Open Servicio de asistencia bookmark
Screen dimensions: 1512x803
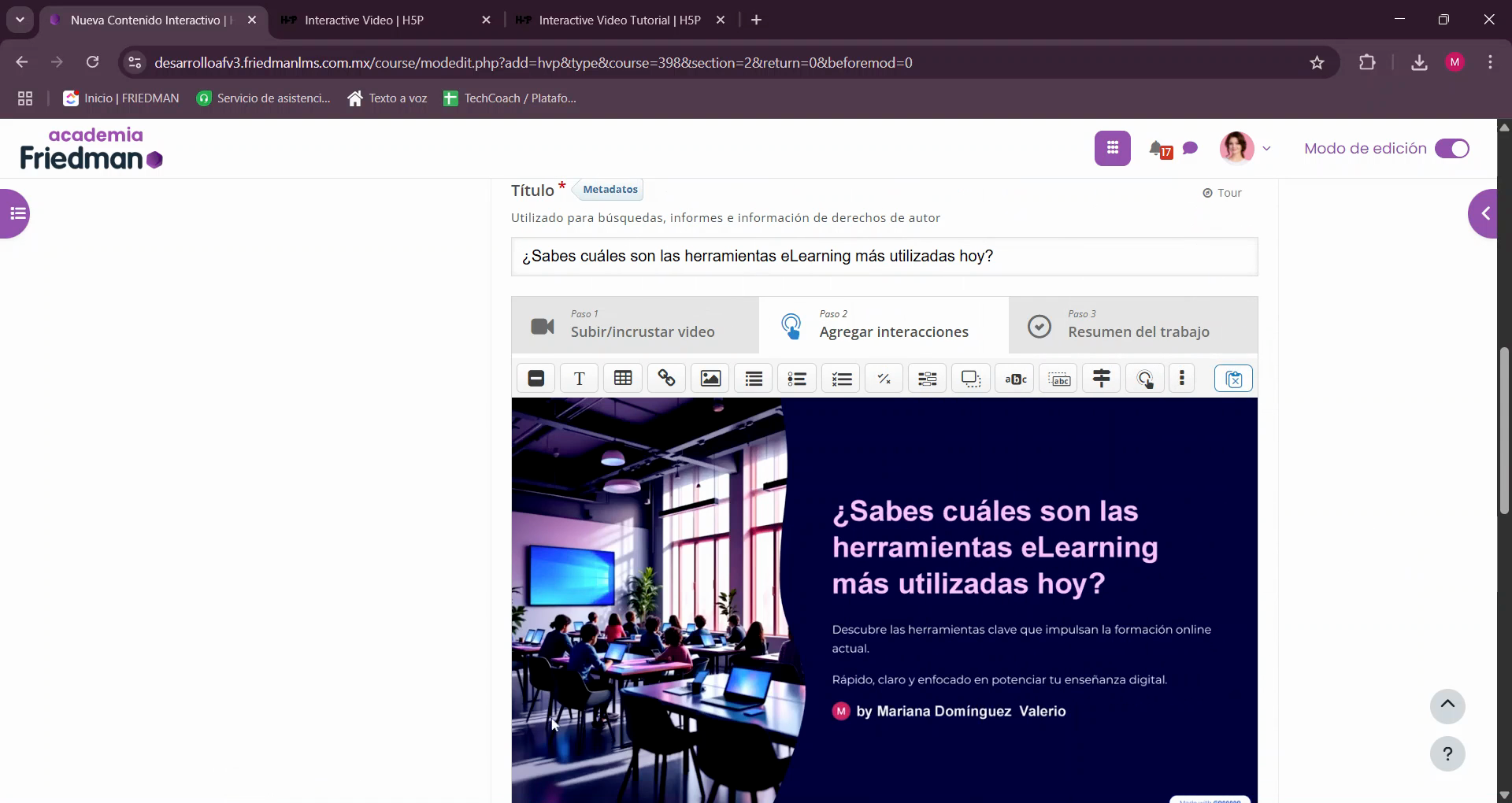(x=263, y=98)
